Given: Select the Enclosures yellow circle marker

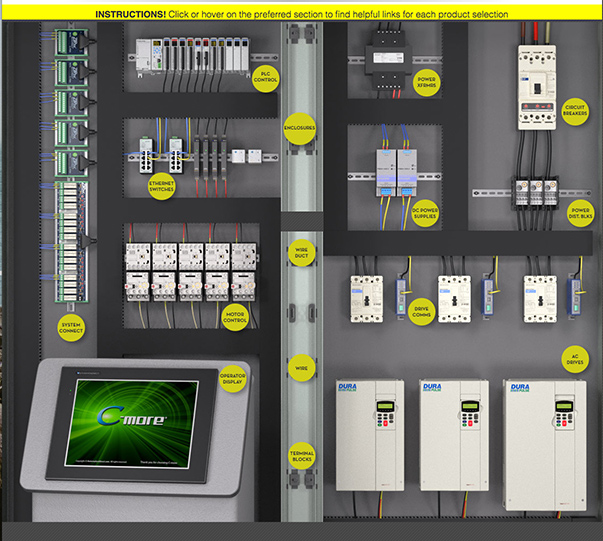Looking at the screenshot, I should coord(299,130).
